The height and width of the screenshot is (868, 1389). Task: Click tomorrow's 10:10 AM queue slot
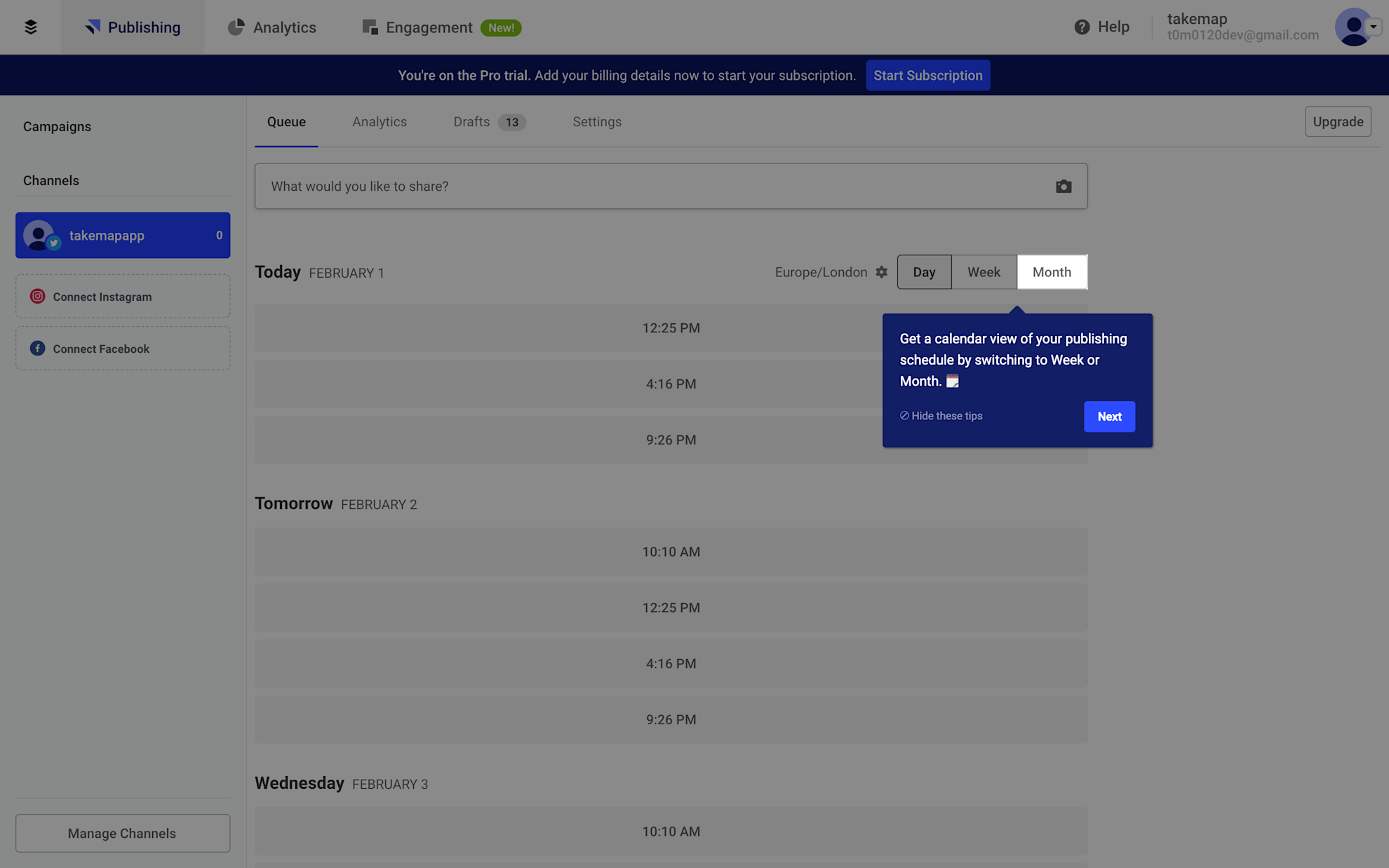pos(671,552)
